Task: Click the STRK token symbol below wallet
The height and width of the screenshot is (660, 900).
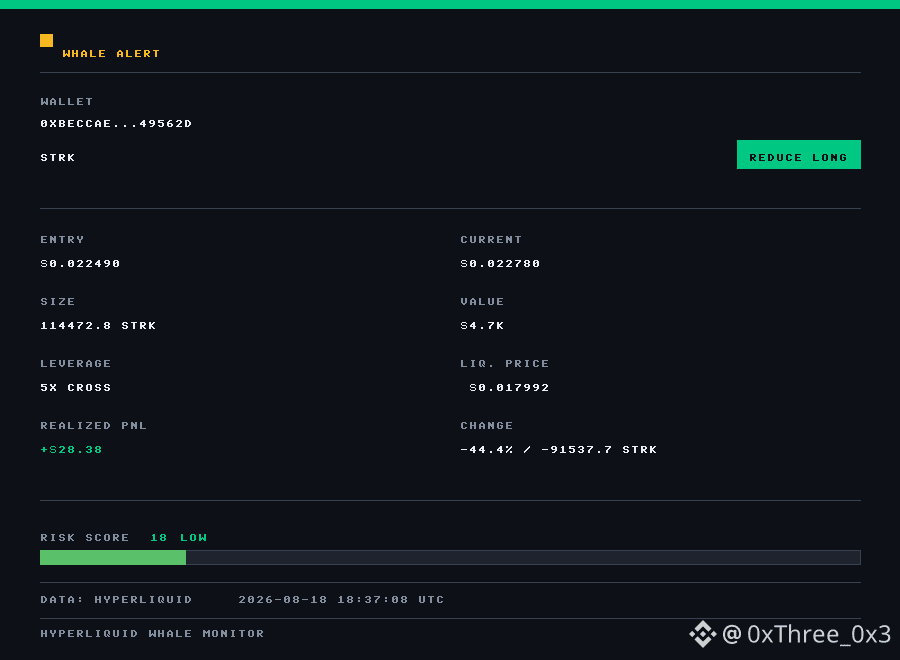Action: tap(57, 157)
